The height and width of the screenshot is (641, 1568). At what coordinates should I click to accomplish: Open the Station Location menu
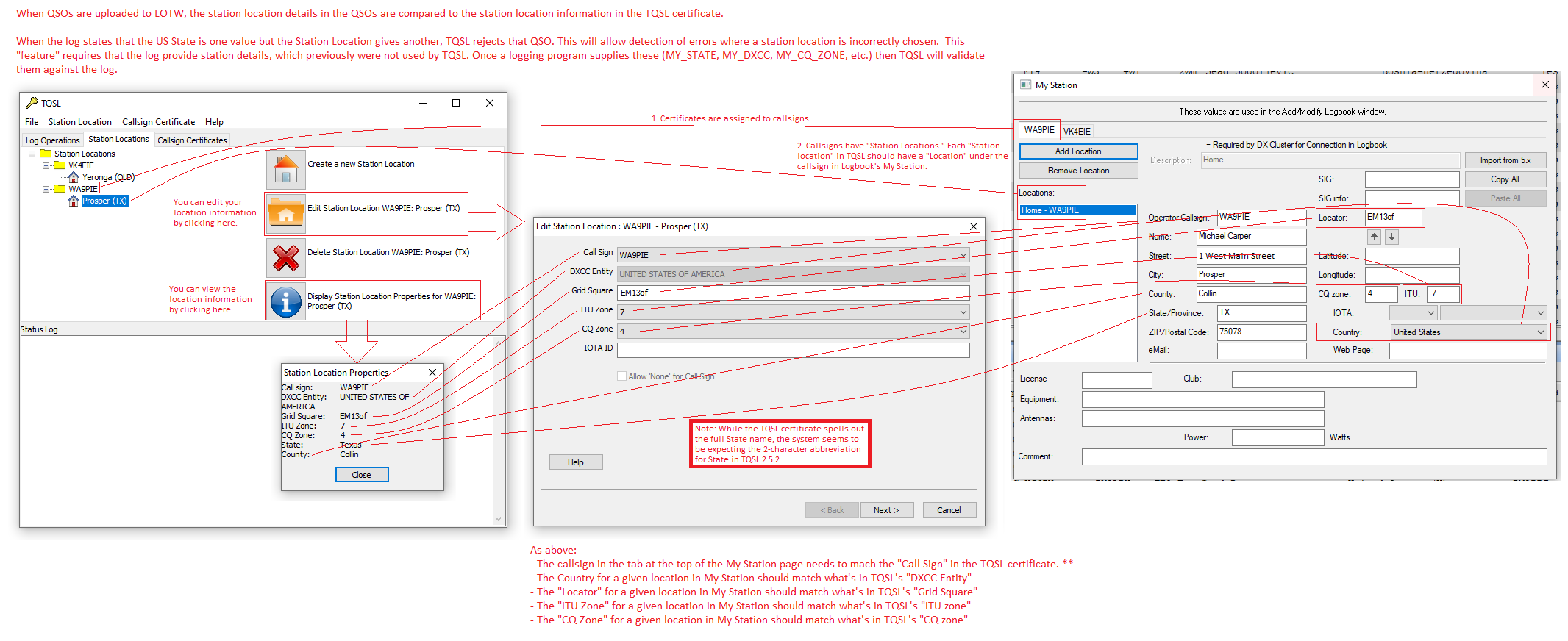[80, 122]
